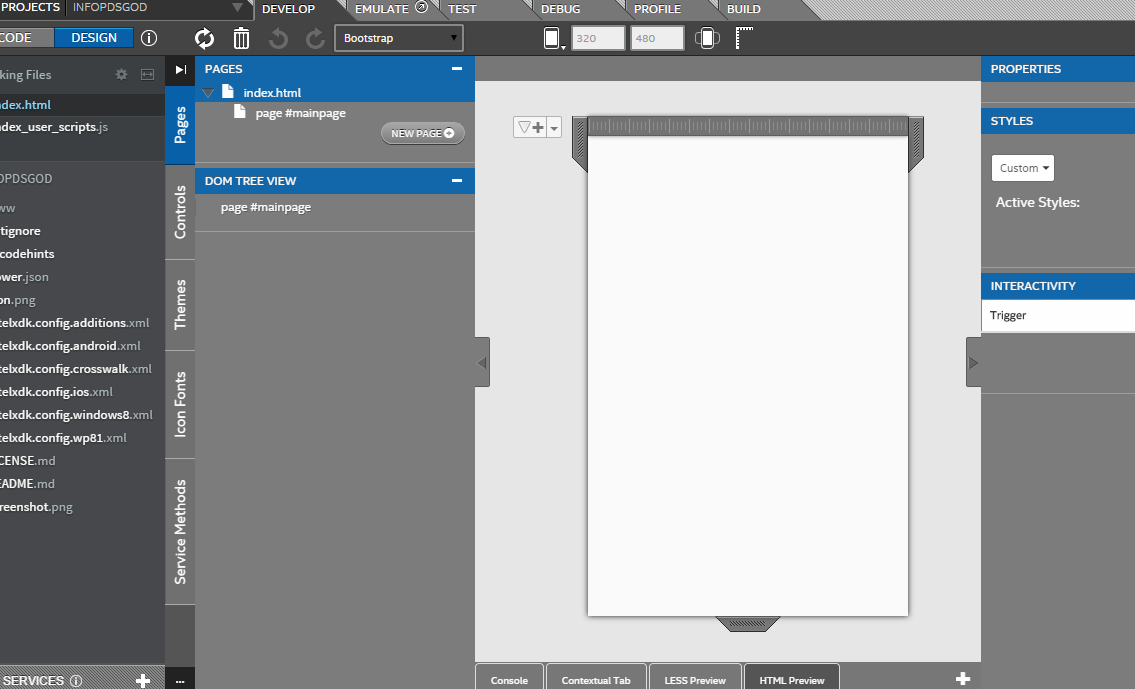Screen dimensions: 1135x689
Task: Open the Custom styles dropdown
Action: point(1023,168)
